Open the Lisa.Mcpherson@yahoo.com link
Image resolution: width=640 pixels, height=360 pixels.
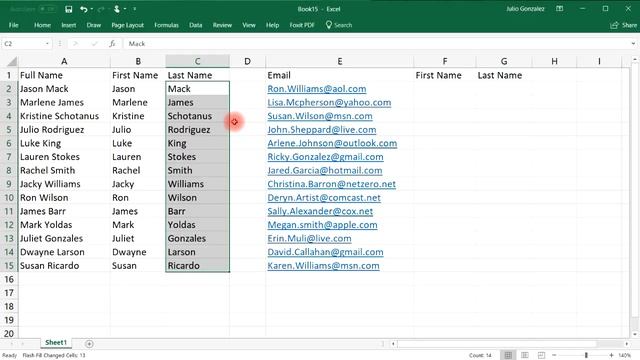[x=329, y=102]
